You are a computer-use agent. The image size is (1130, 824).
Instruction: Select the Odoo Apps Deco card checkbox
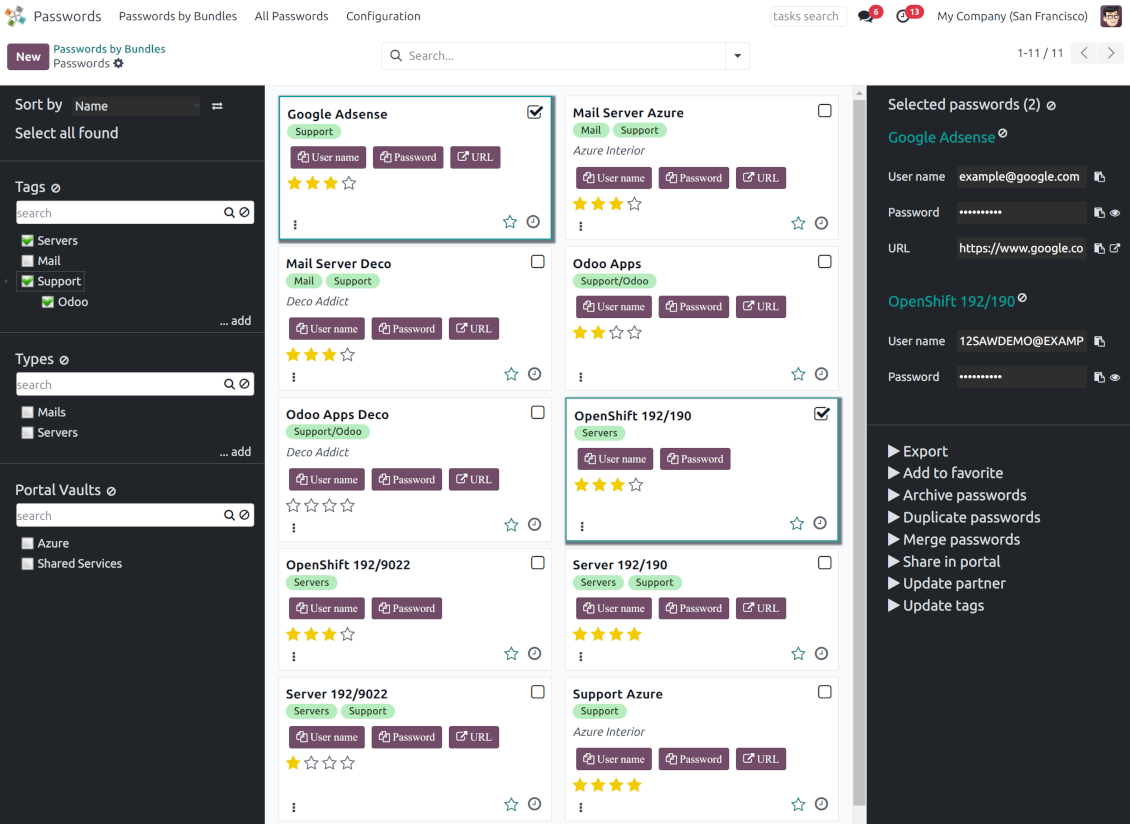point(538,412)
